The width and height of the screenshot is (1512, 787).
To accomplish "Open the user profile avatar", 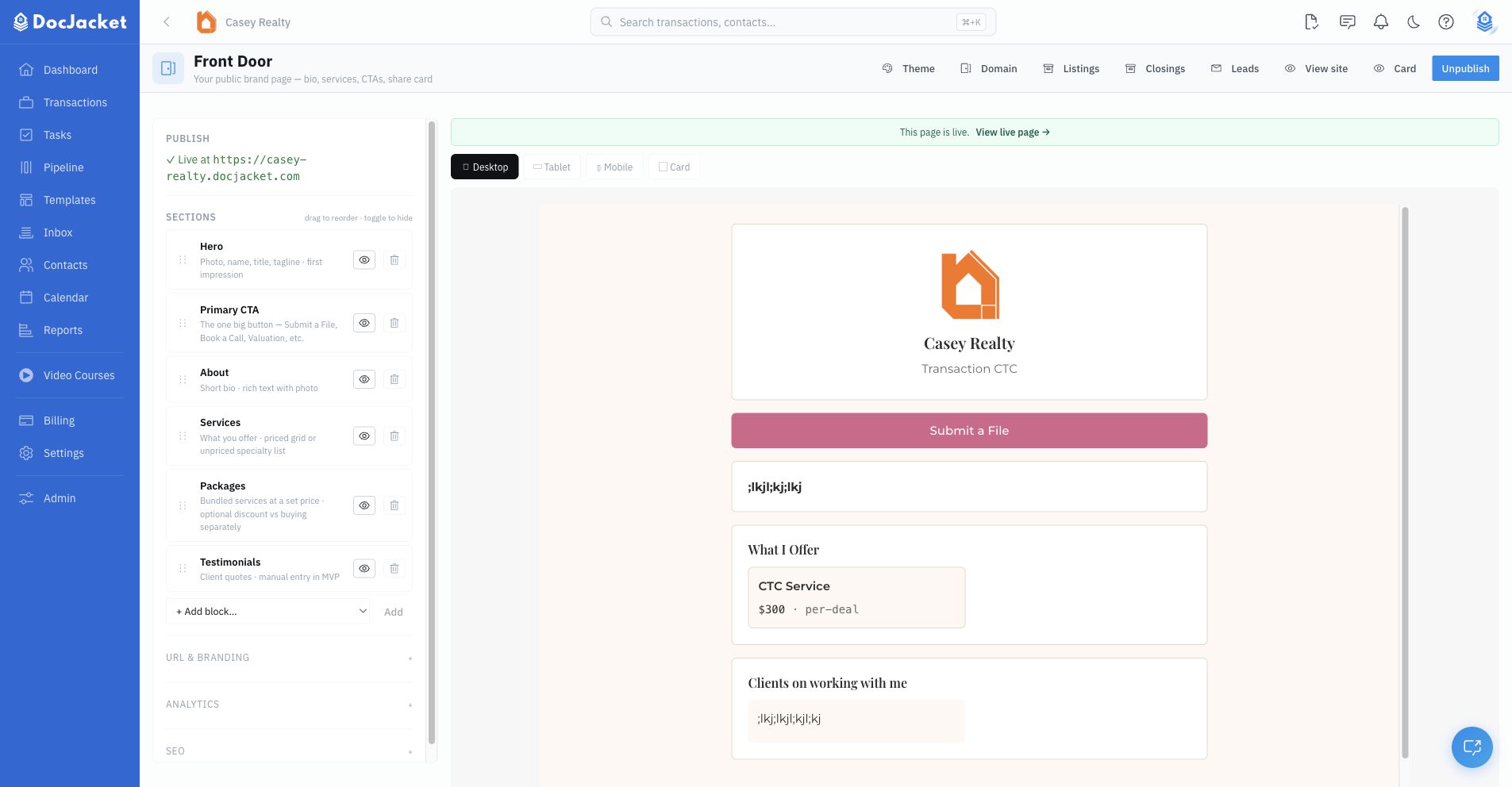I will 1485,22.
